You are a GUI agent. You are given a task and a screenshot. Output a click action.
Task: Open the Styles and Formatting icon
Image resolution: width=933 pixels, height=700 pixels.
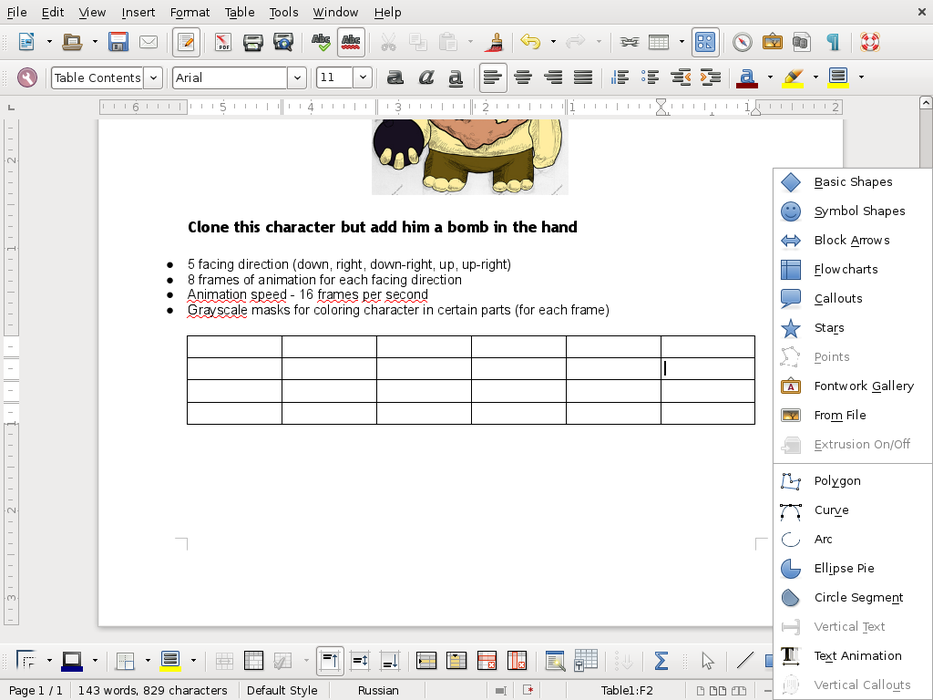tap(27, 77)
